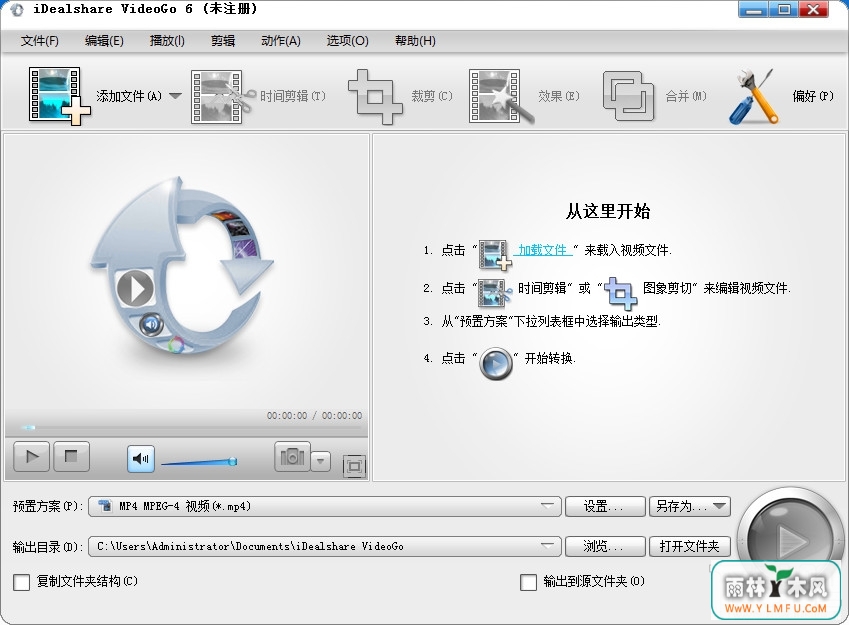The height and width of the screenshot is (625, 849).
Task: Open the 剪辑 menu
Action: [223, 41]
